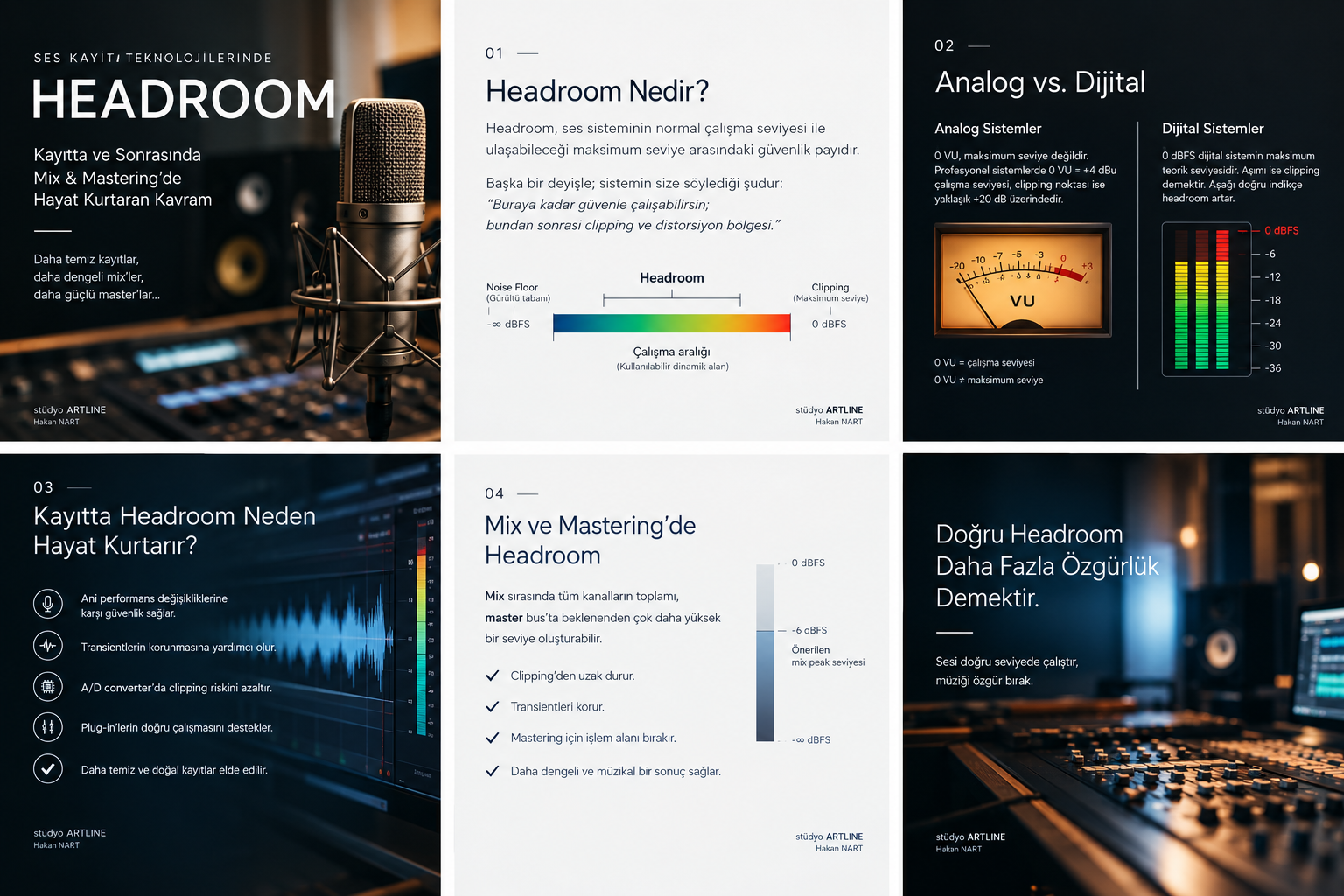The height and width of the screenshot is (896, 1344).
Task: Select the "0 VU ≠ maksimum seviye" caption
Action: pyautogui.click(x=989, y=381)
